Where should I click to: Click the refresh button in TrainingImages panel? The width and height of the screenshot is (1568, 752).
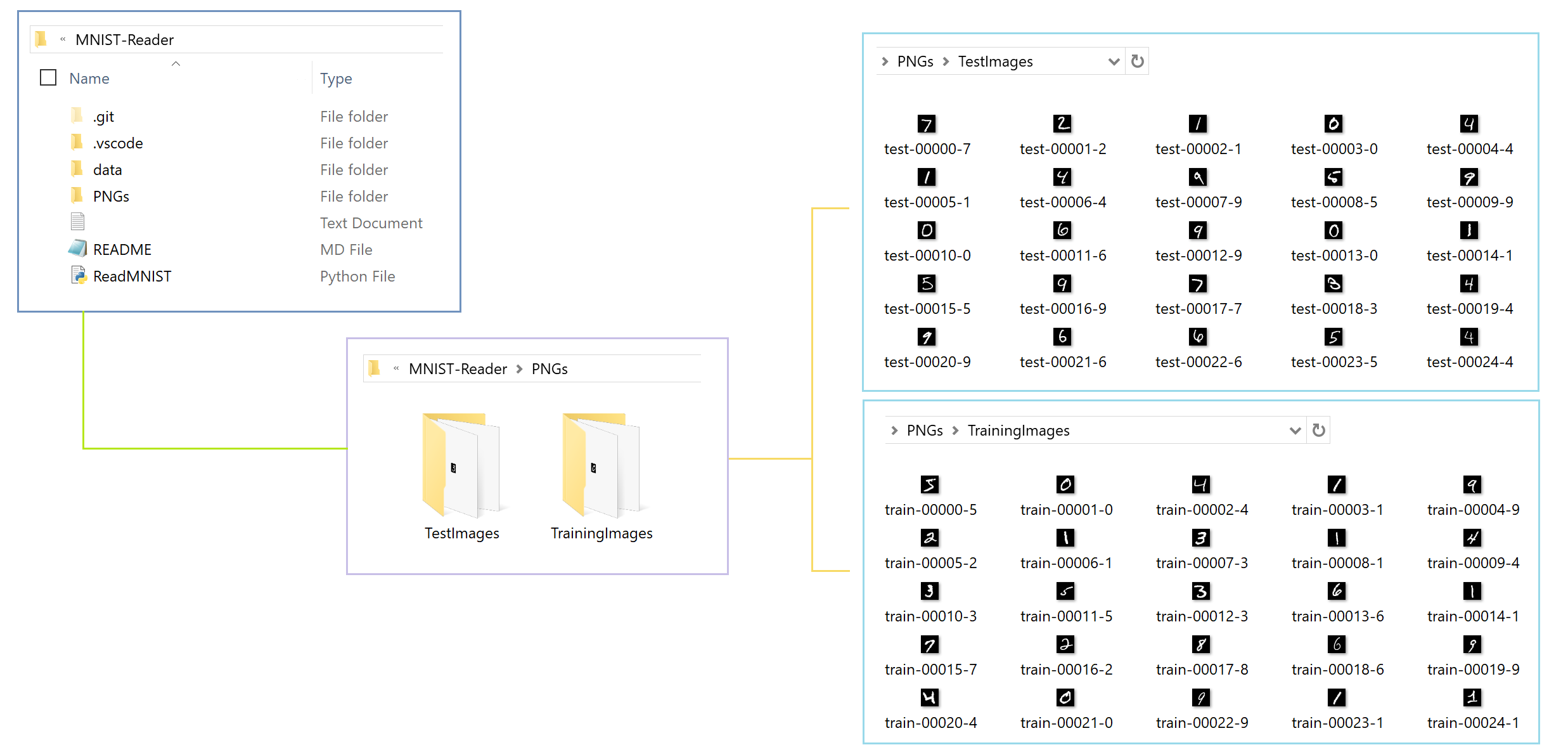tap(1318, 430)
